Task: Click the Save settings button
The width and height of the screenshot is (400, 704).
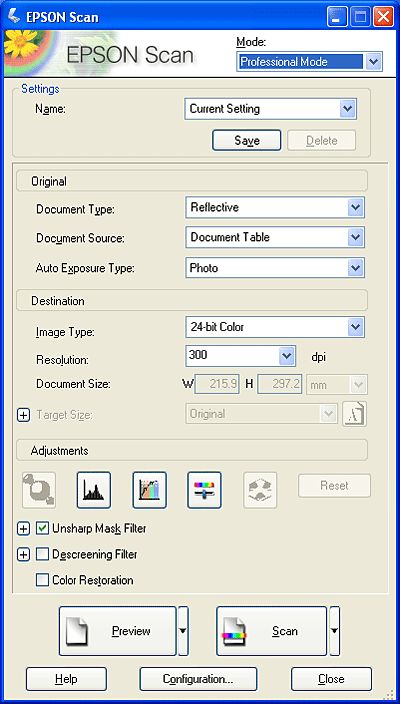Action: click(246, 141)
